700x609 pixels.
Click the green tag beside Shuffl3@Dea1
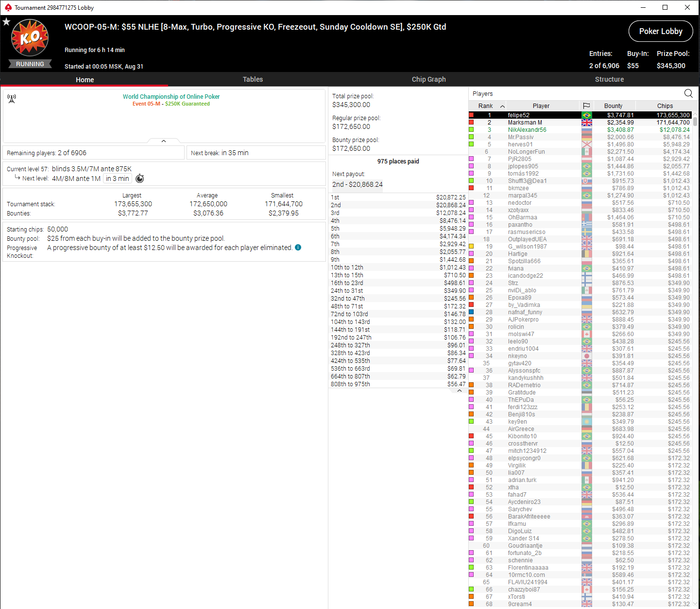(471, 181)
